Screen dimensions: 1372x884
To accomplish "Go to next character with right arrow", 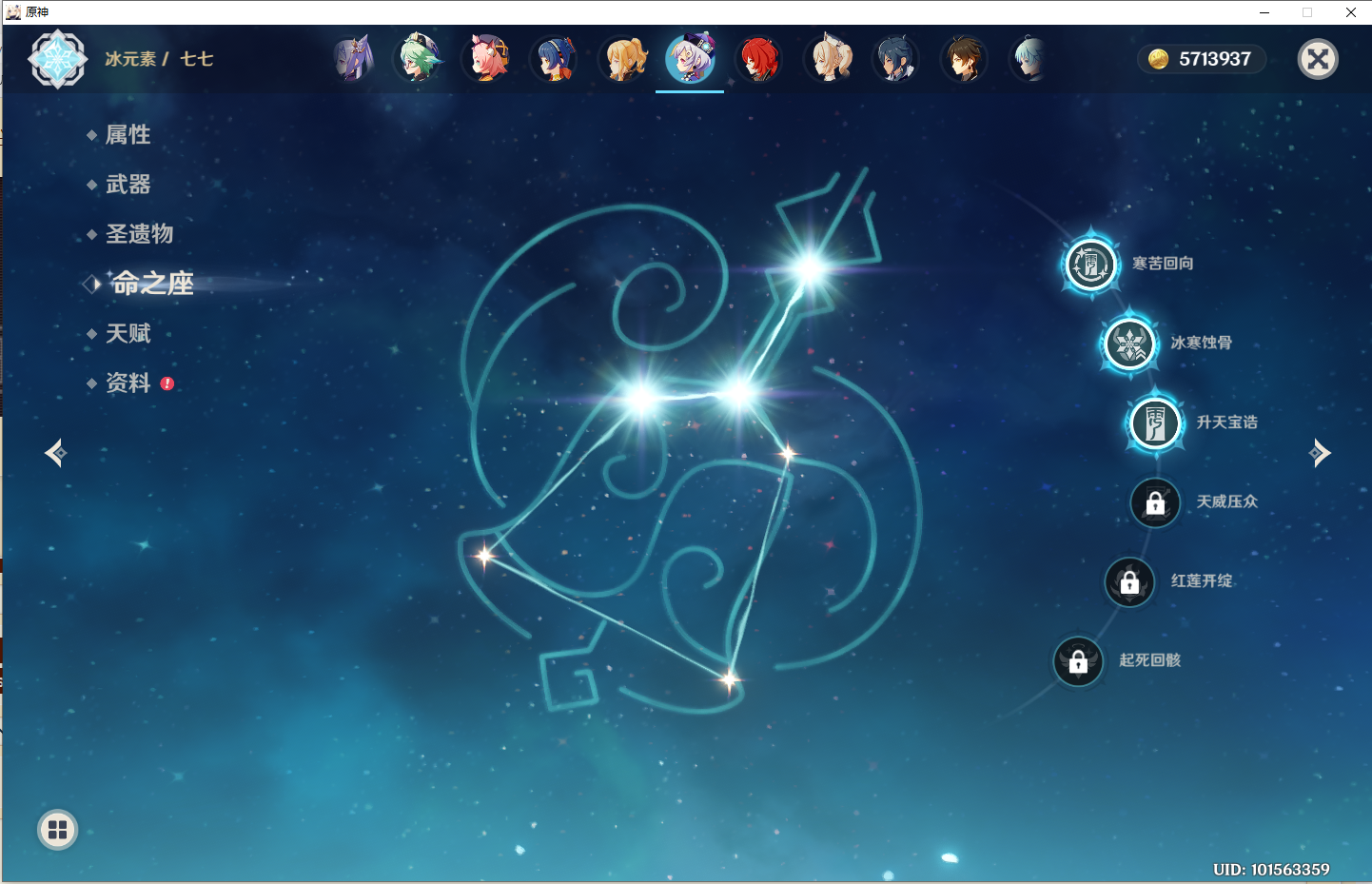I will 1320,453.
